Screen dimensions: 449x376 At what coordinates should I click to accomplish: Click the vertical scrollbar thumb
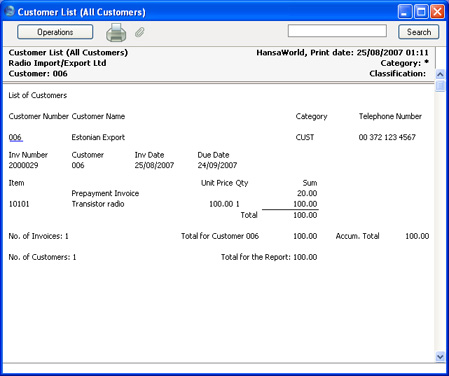point(440,85)
